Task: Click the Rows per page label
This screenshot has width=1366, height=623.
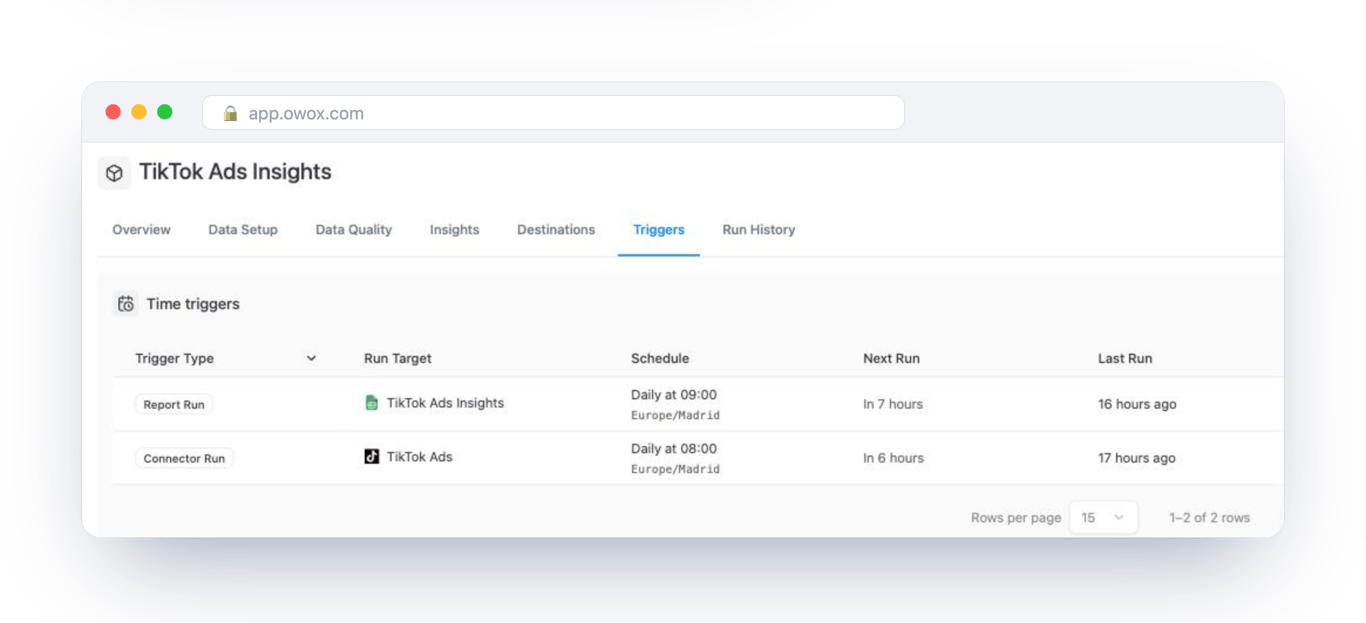Action: (1016, 518)
